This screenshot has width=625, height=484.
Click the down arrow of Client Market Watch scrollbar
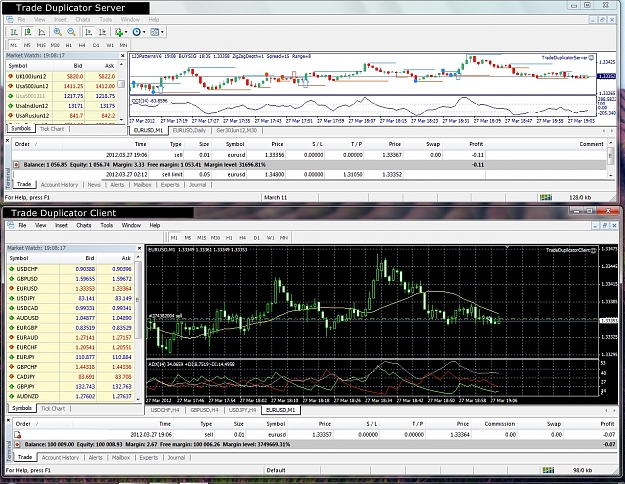[x=138, y=399]
